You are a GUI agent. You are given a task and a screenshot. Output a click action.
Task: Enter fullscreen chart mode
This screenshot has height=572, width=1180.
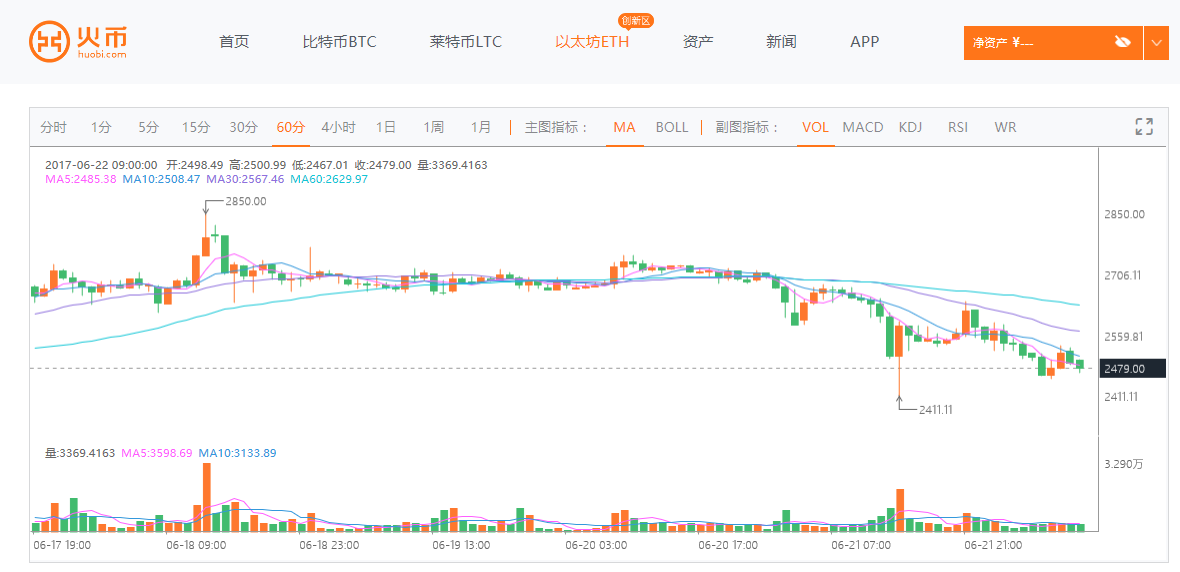pyautogui.click(x=1144, y=127)
